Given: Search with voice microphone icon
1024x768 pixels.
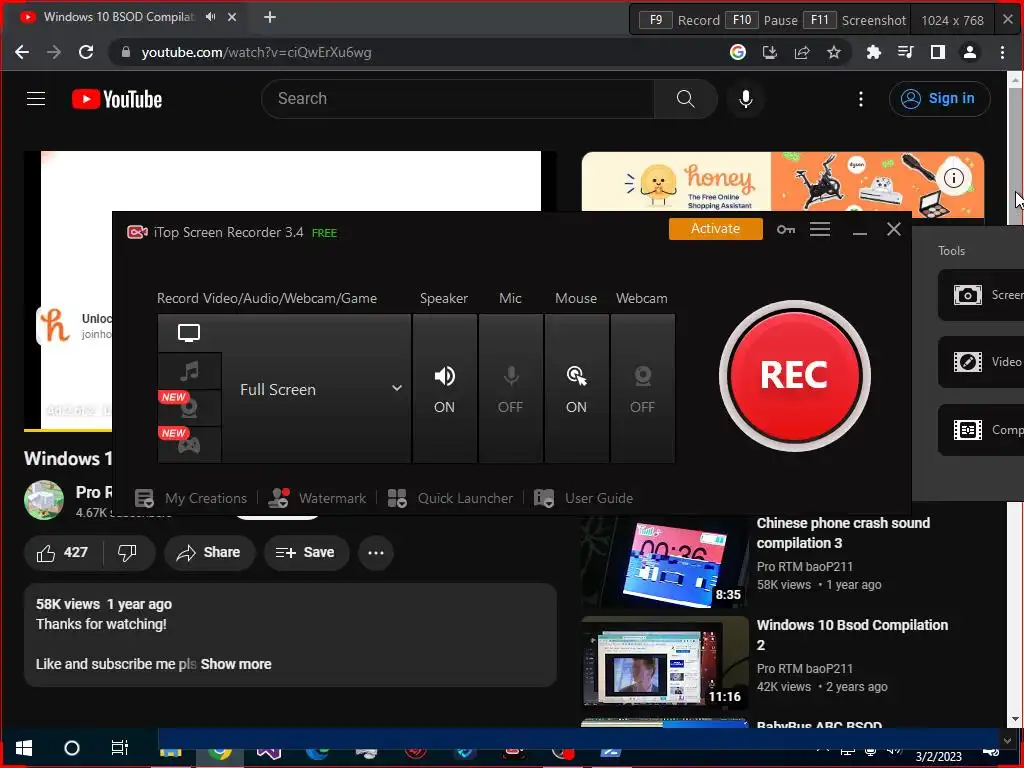Looking at the screenshot, I should (746, 99).
